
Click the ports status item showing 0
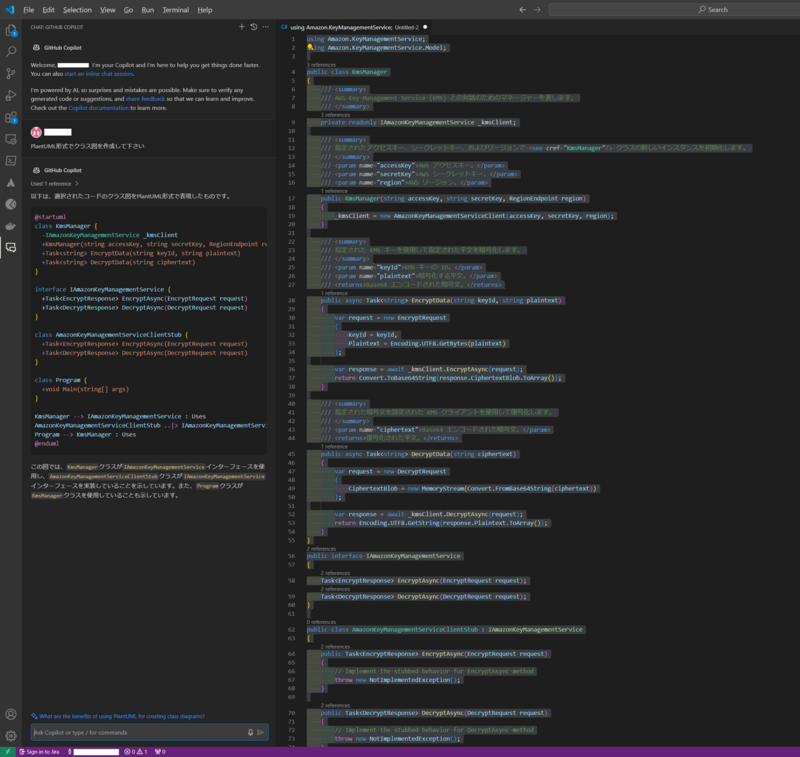pos(160,751)
